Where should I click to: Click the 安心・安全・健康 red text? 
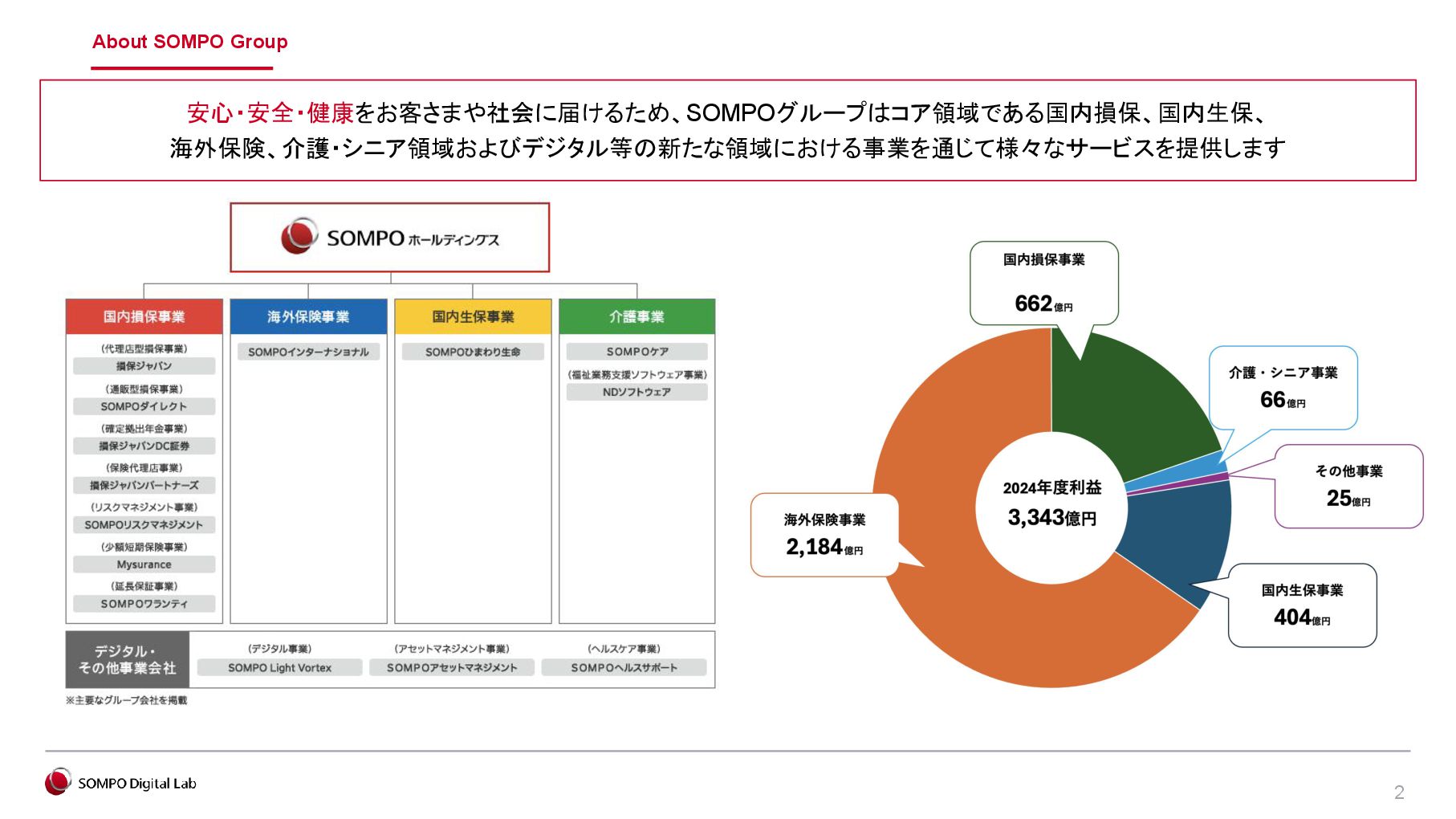(270, 113)
